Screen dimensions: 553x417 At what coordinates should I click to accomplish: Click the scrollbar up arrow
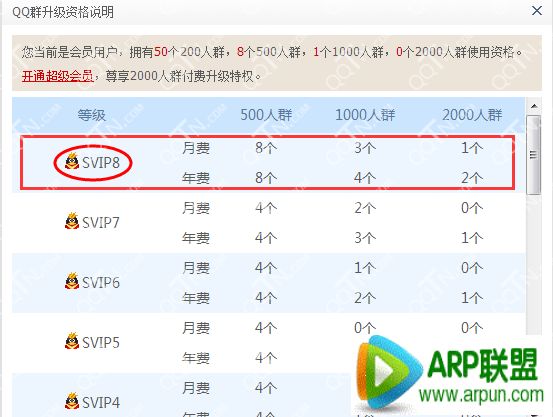534,106
